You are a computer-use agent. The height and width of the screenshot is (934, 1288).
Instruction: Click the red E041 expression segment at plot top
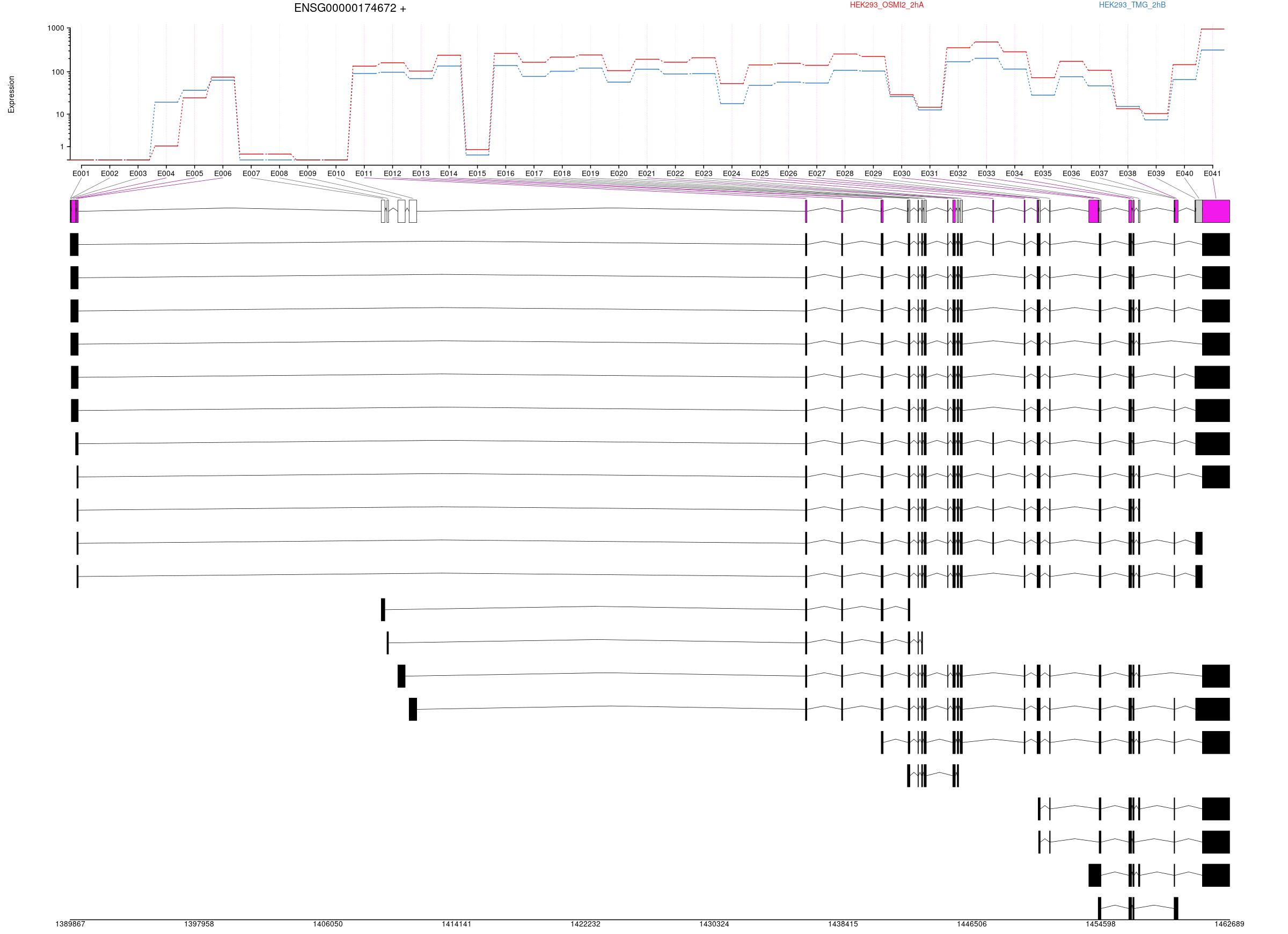pos(1212,29)
